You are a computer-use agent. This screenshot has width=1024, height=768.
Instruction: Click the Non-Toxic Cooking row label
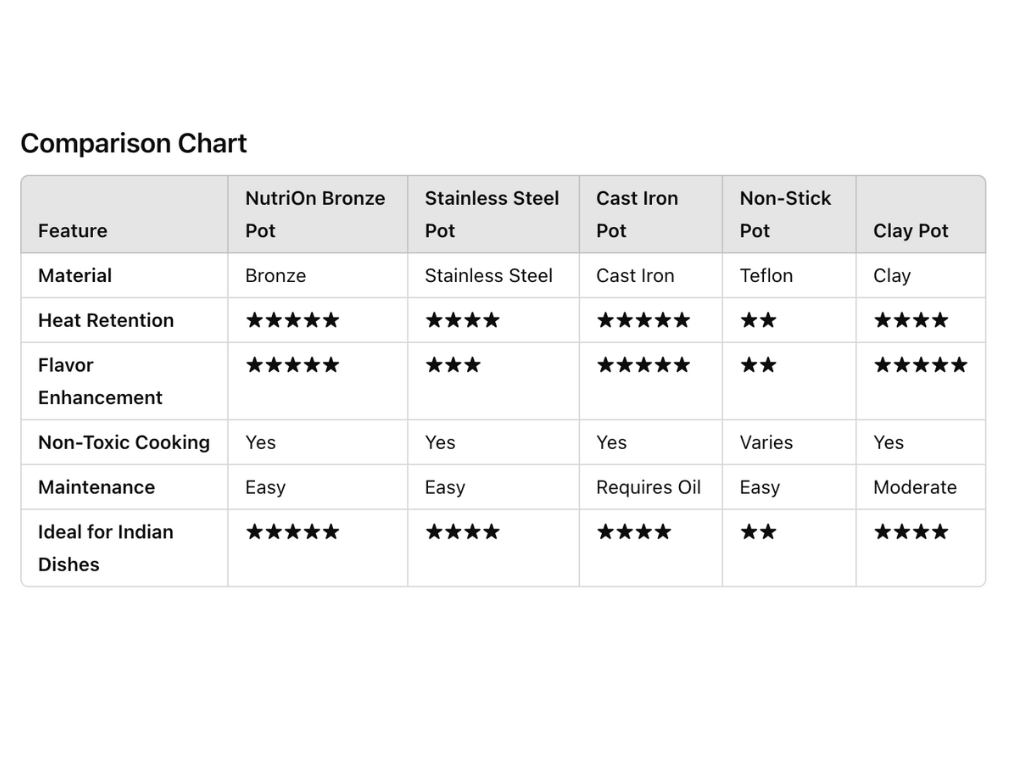[124, 443]
